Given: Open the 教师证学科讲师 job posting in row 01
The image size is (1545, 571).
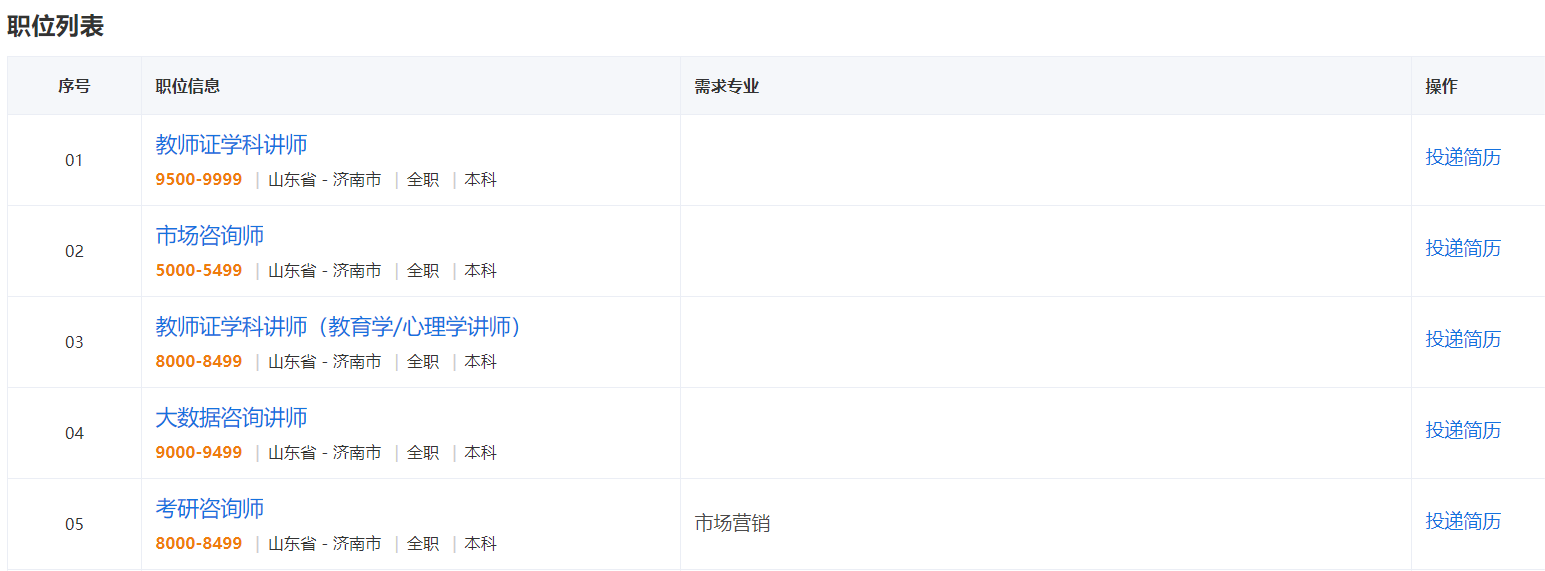Looking at the screenshot, I should (231, 145).
